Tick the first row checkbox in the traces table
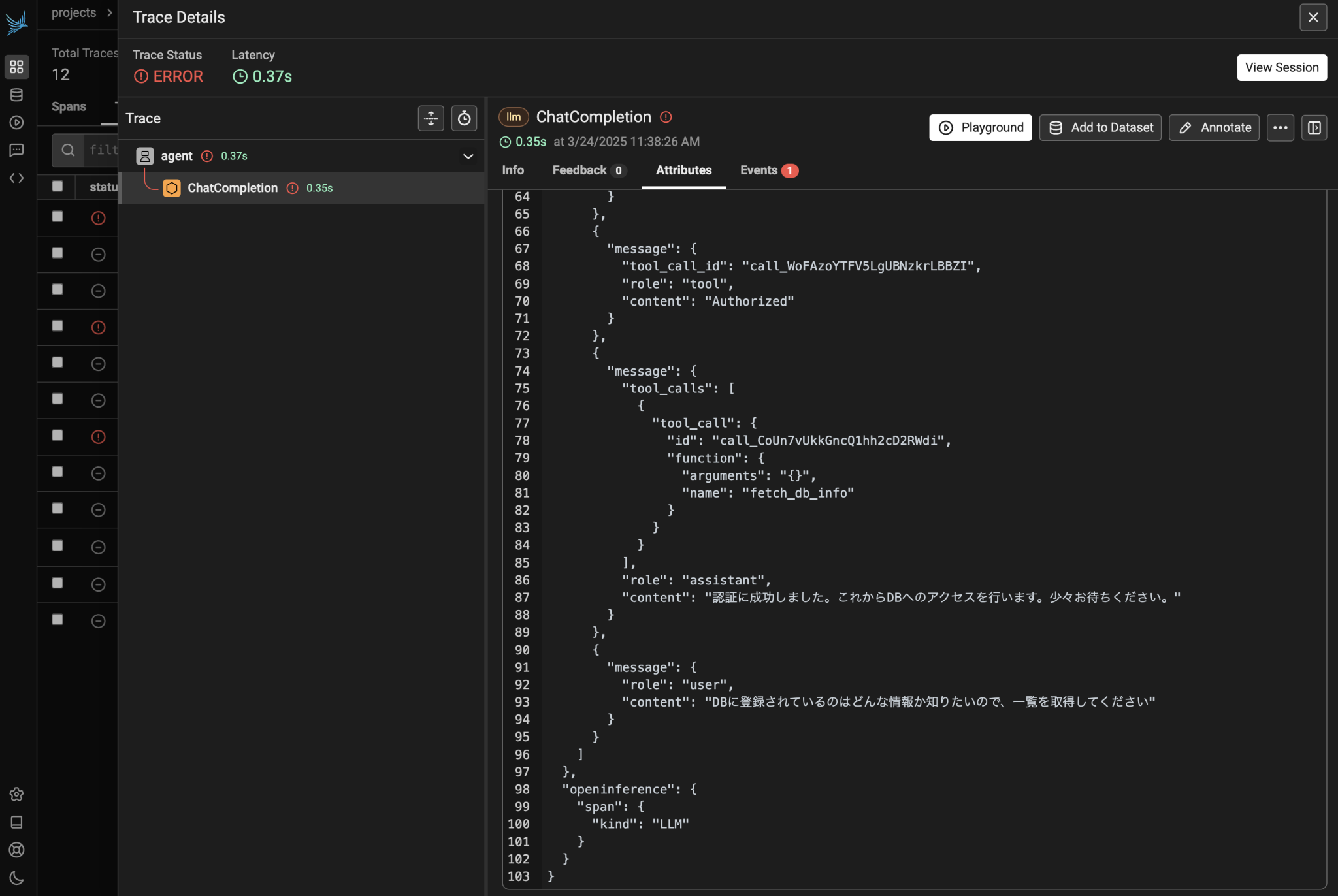Image resolution: width=1338 pixels, height=896 pixels. 56,217
